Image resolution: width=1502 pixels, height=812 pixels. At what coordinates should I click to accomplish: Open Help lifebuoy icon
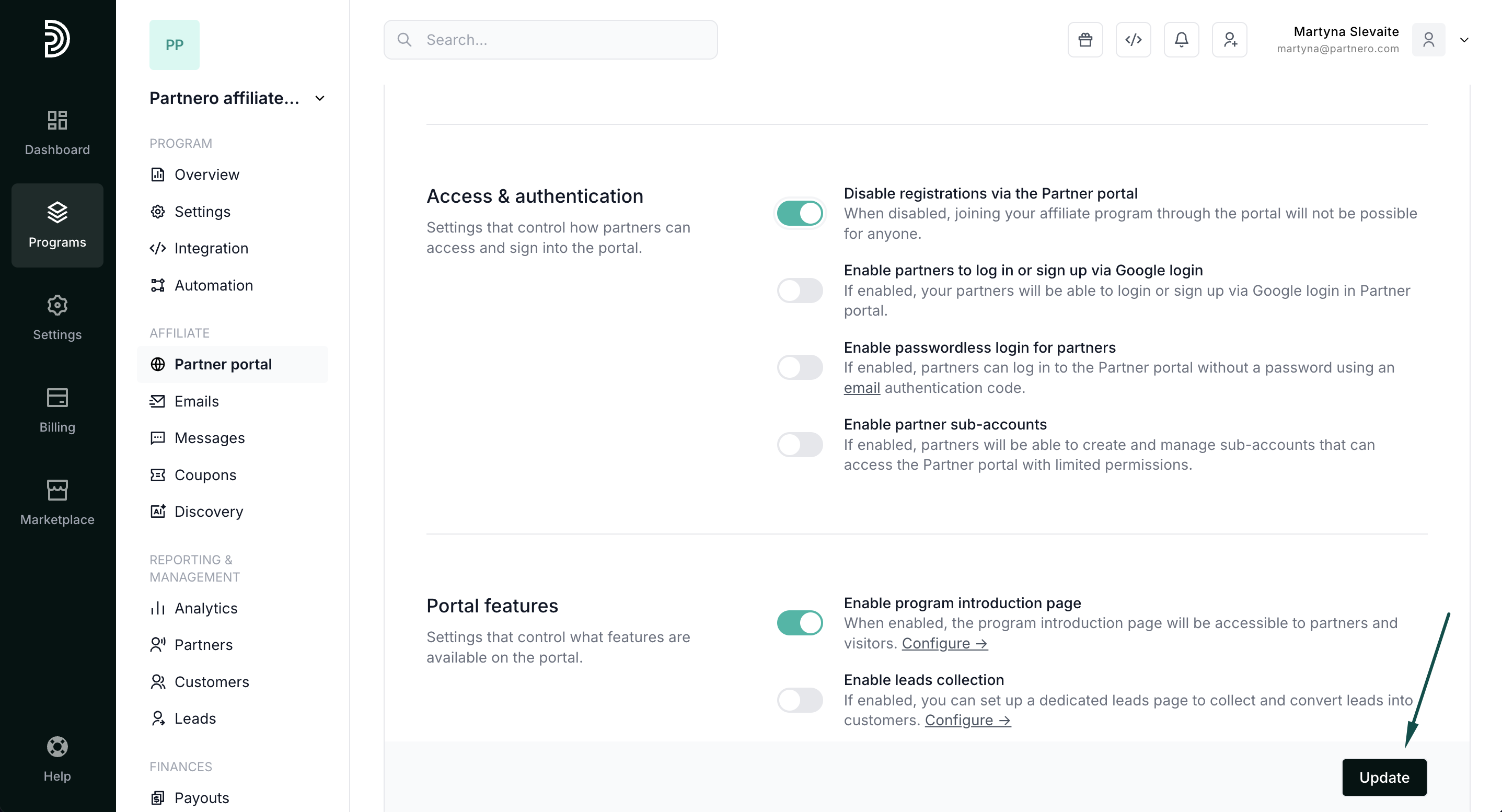(57, 759)
